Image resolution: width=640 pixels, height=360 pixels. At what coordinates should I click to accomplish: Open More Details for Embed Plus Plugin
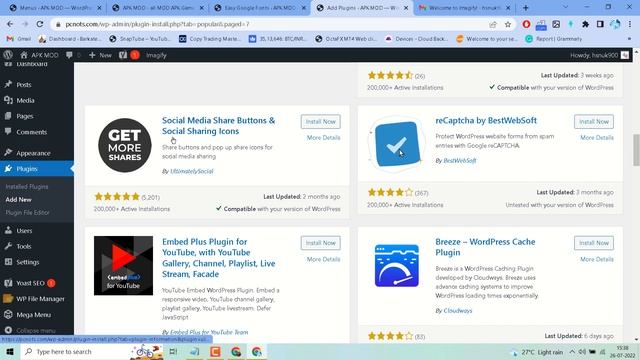323,259
